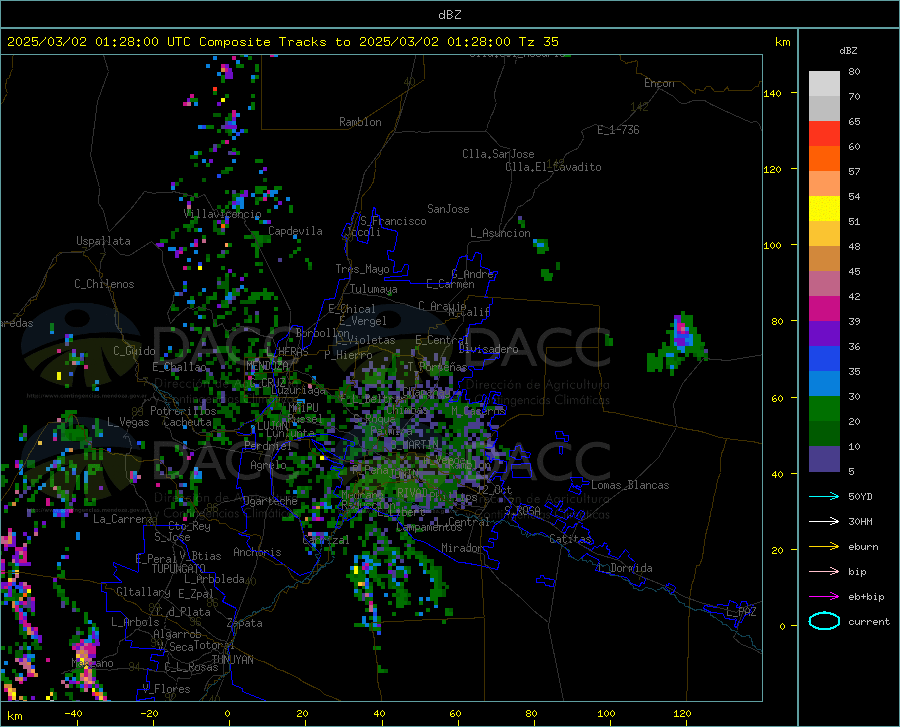
Task: Click the 'C_Chilenos' map label
Action: tap(104, 284)
